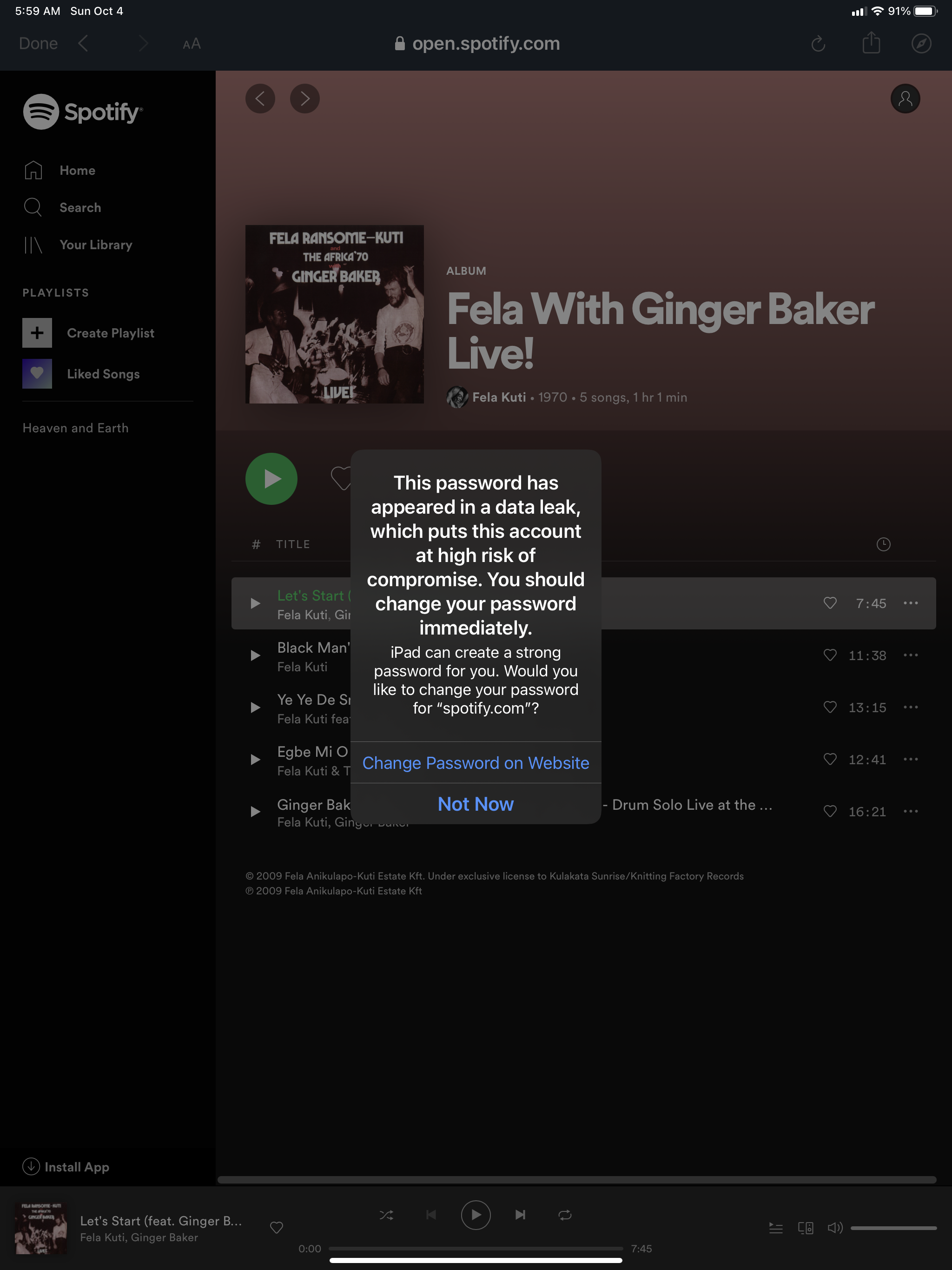Screen dimensions: 952x1270
Task: Toggle shuffle in player bar
Action: (386, 1215)
